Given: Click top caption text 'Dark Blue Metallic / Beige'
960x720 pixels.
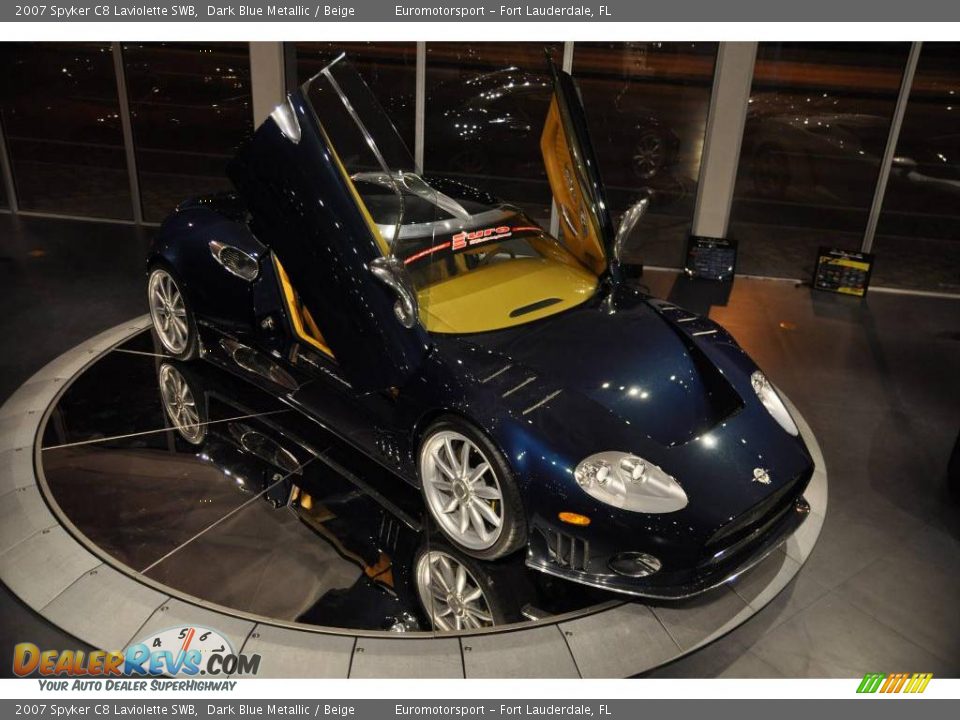Looking at the screenshot, I should click(x=281, y=10).
